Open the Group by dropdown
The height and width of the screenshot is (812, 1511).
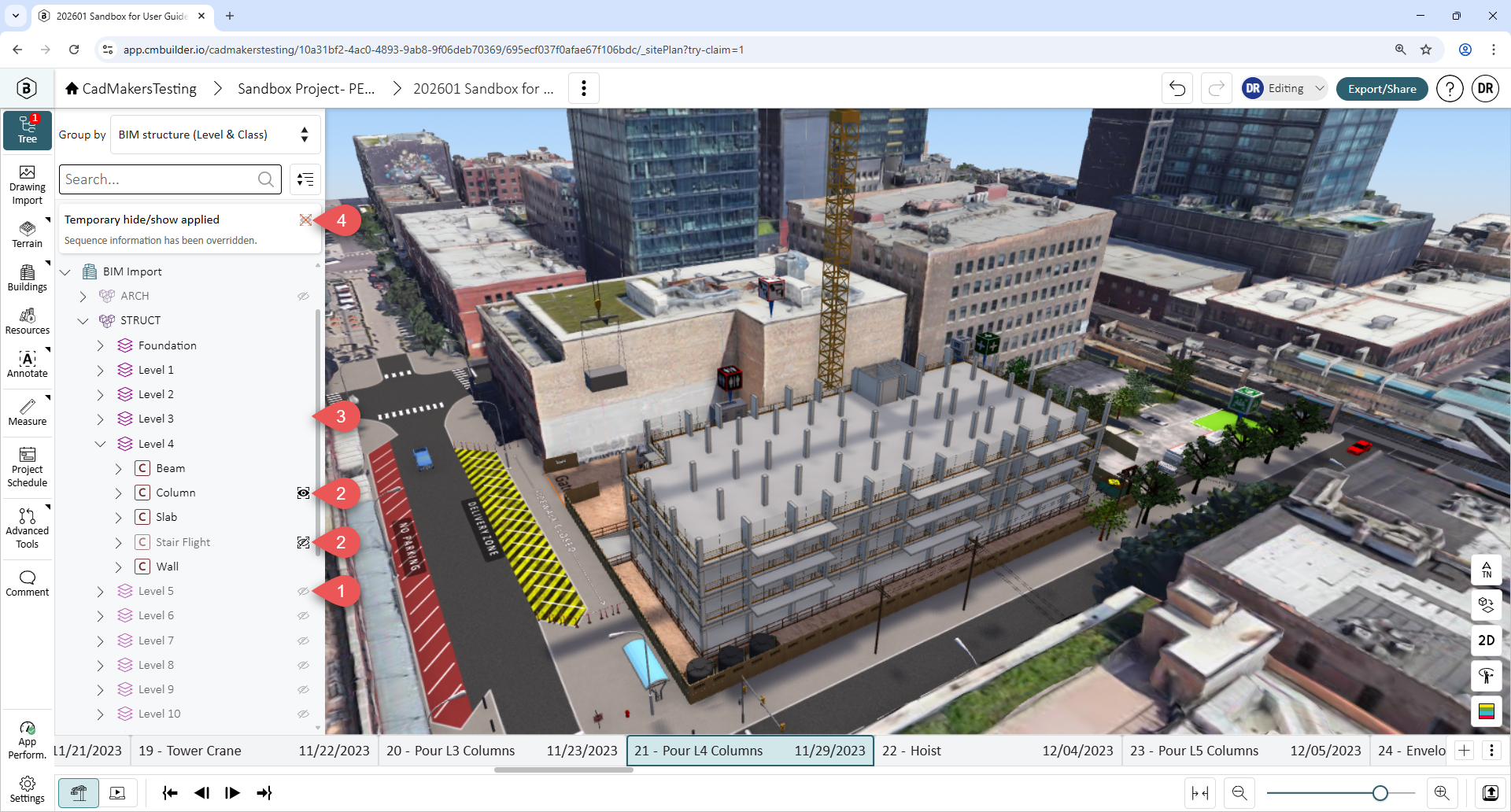tap(215, 135)
